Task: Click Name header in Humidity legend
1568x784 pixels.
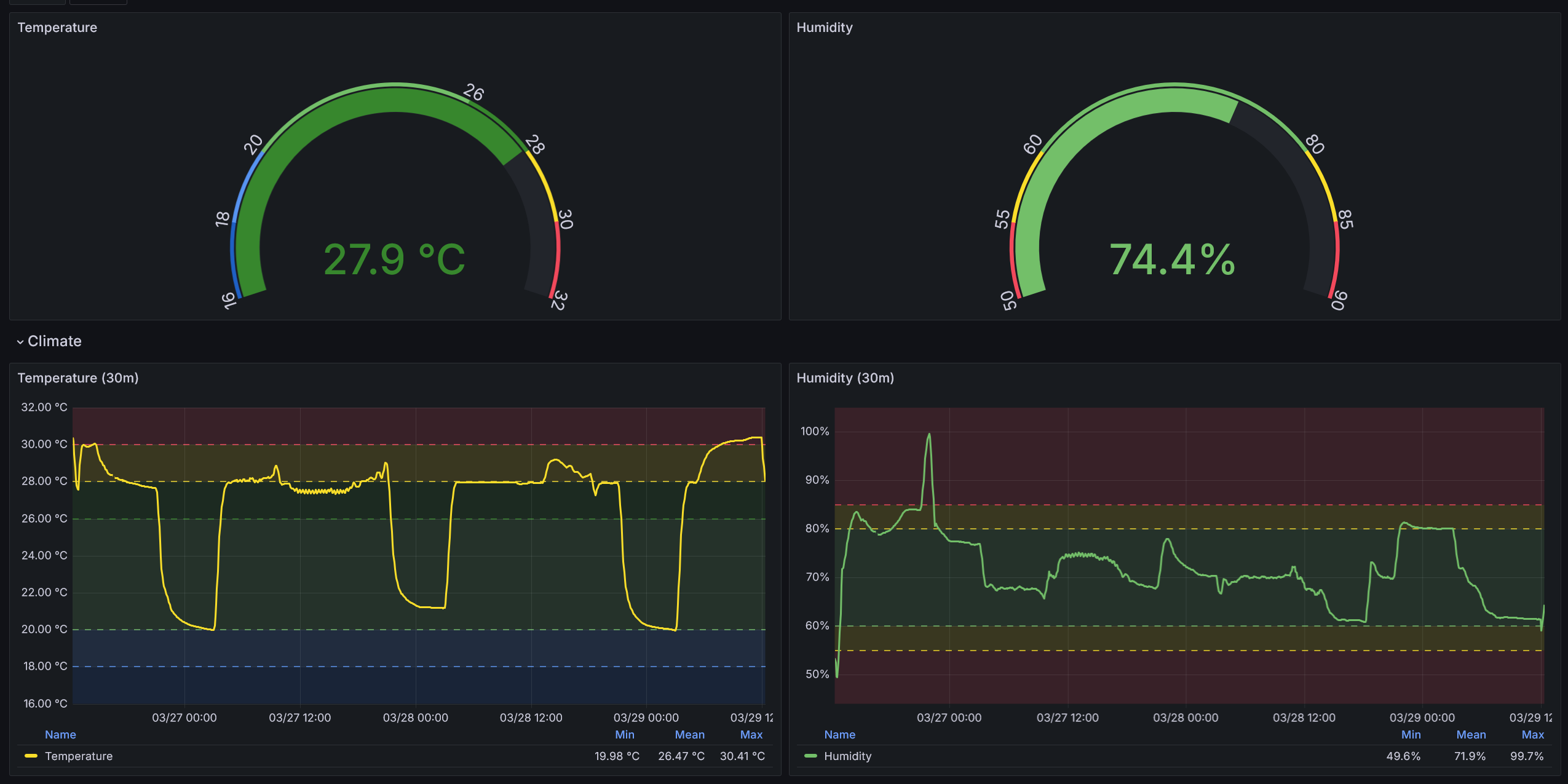Action: point(839,735)
